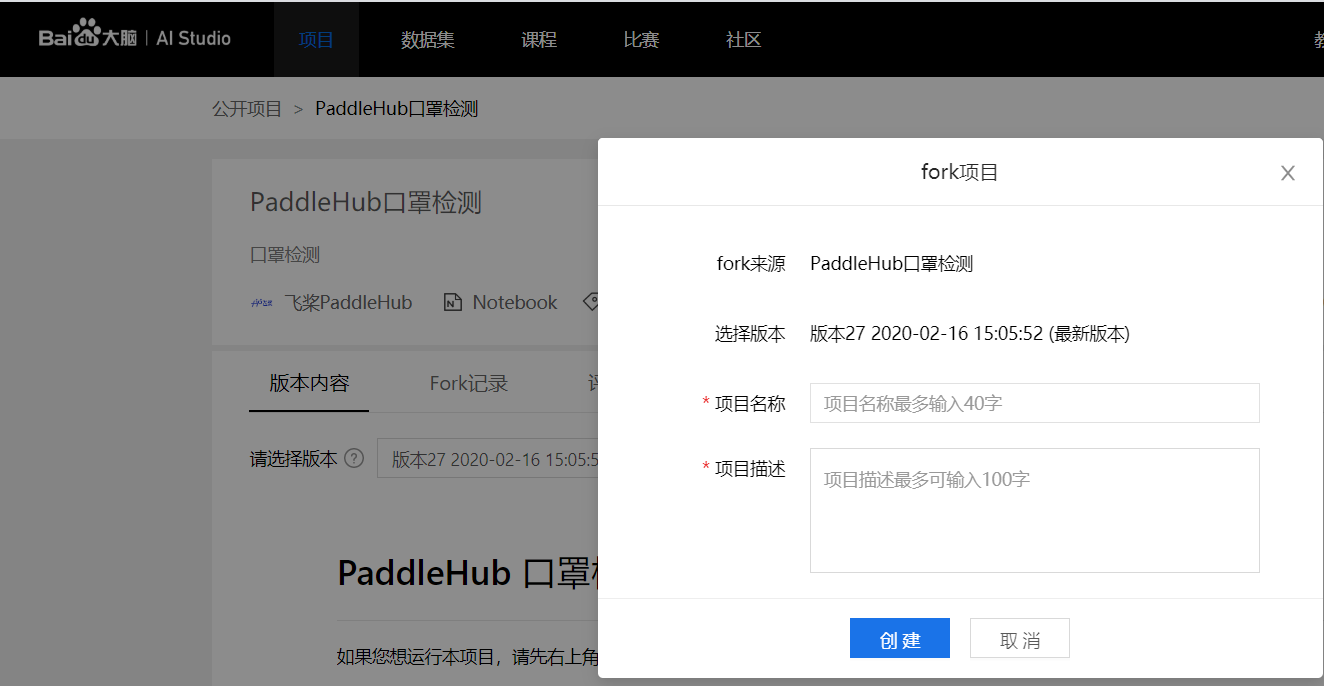The width and height of the screenshot is (1324, 686).
Task: Click the fork来源 value PaddleHub口罩检测
Action: click(892, 264)
